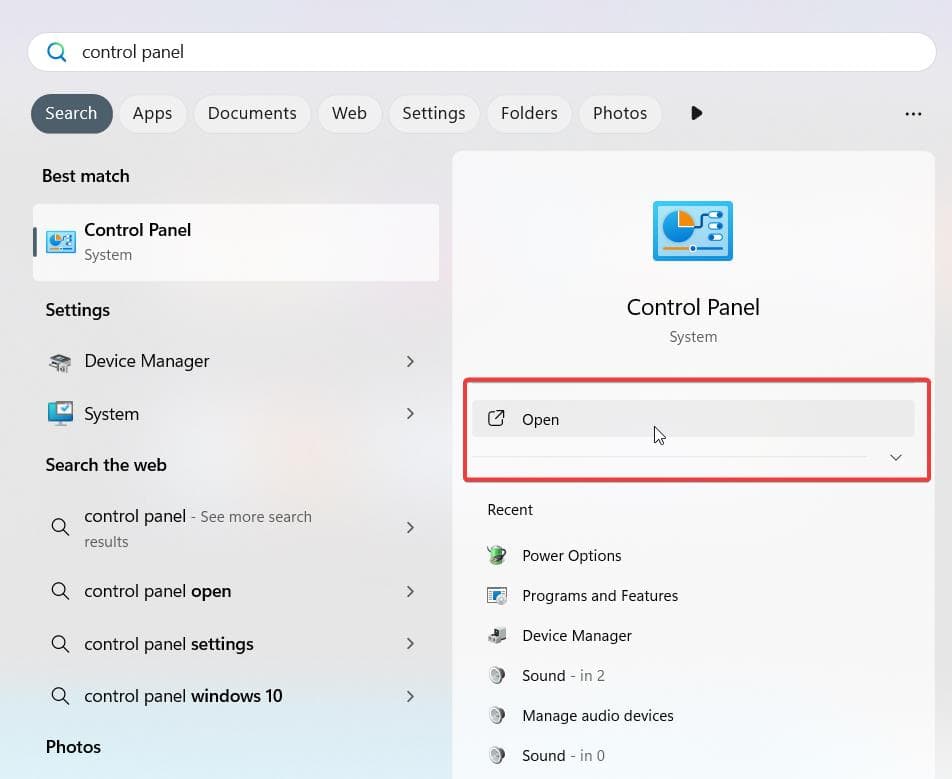The image size is (952, 779).
Task: Switch to the Apps filter tab
Action: pyautogui.click(x=152, y=114)
